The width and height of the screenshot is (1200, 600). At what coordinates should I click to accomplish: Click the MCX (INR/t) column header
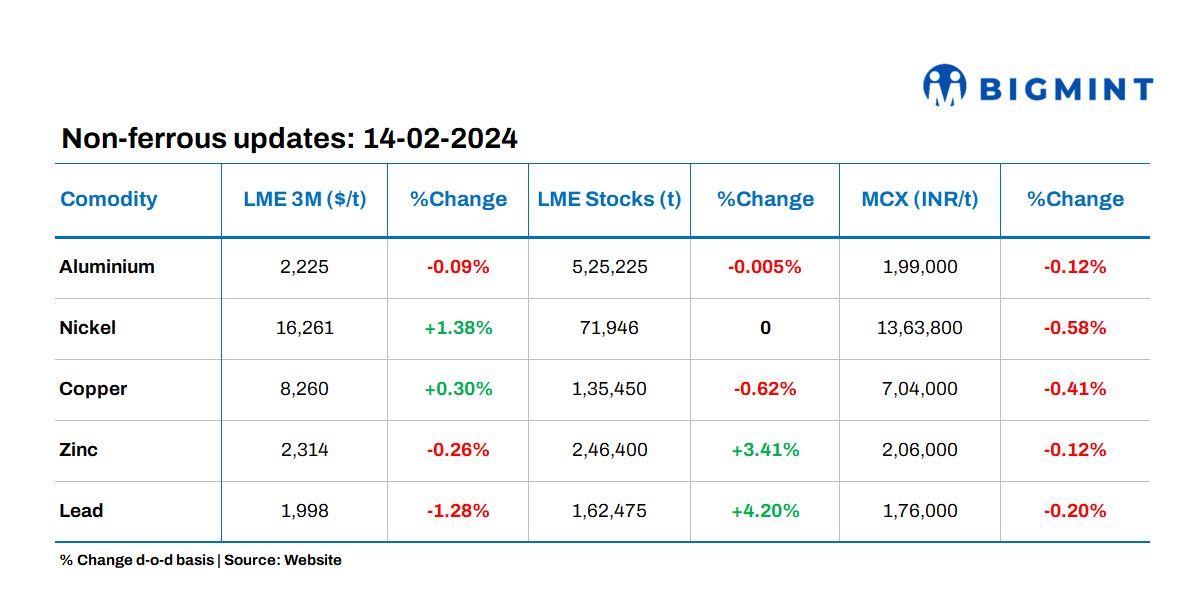click(920, 199)
